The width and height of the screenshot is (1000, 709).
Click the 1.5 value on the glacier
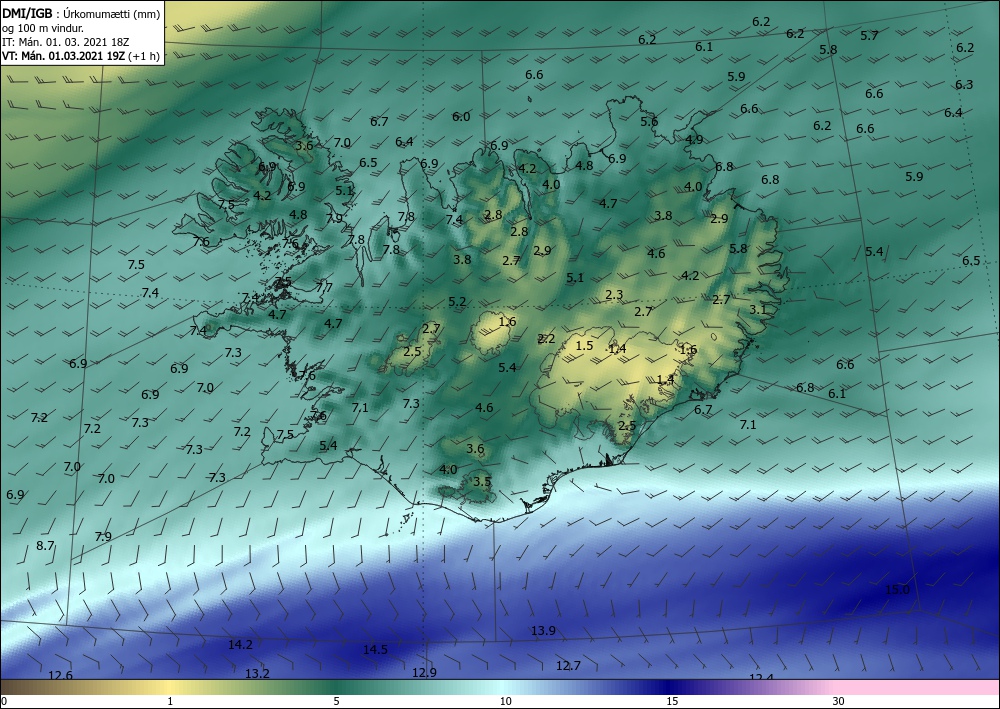[584, 346]
